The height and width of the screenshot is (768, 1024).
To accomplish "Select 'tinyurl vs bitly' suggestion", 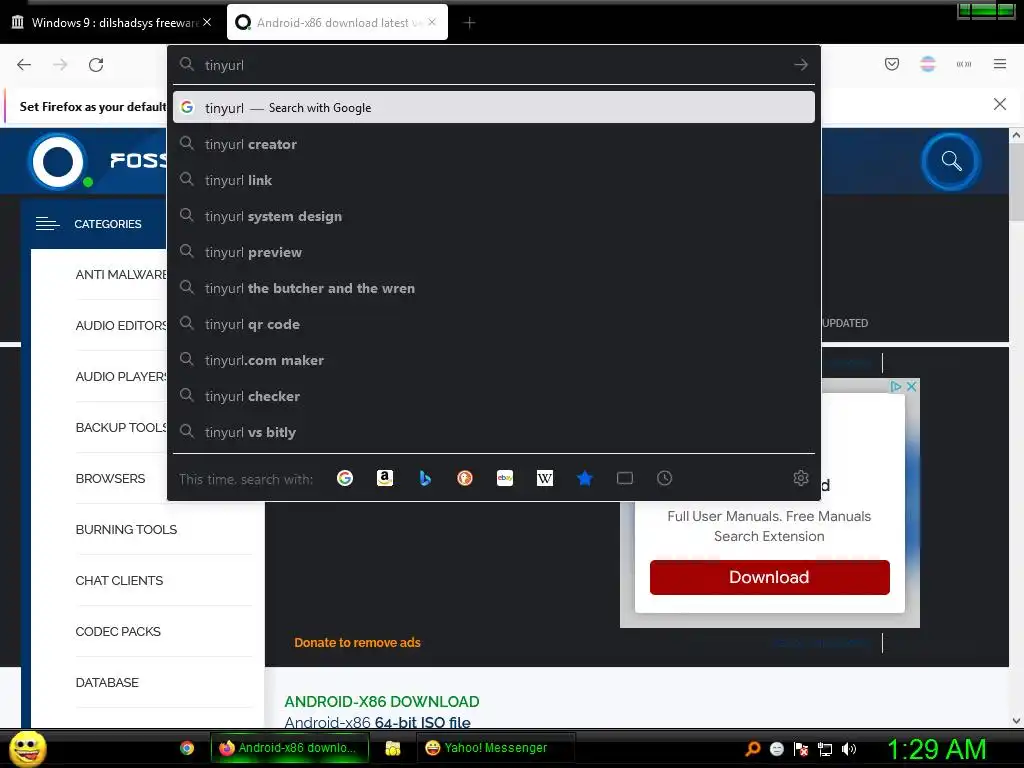I will [494, 432].
